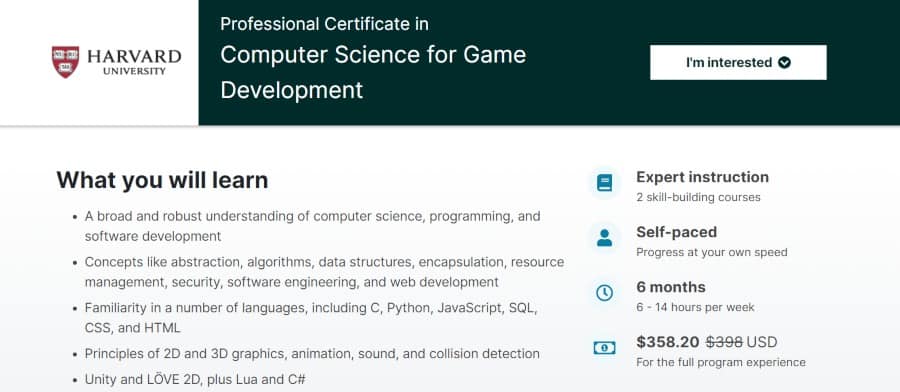Click the 6 - 14 hours per week text
This screenshot has height=392, width=900.
click(695, 308)
